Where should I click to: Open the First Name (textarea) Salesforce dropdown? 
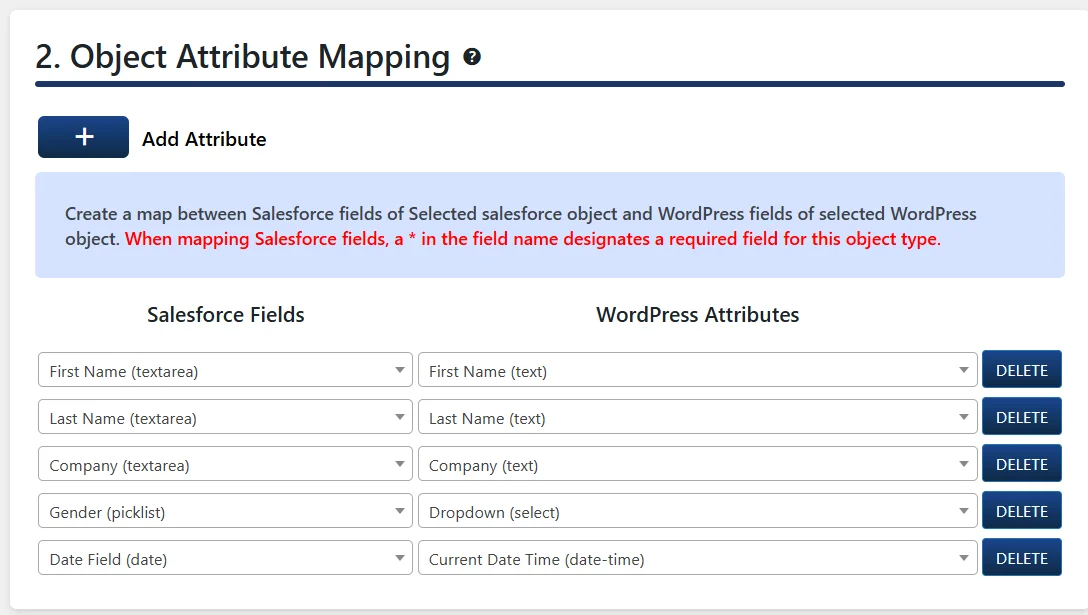[226, 370]
